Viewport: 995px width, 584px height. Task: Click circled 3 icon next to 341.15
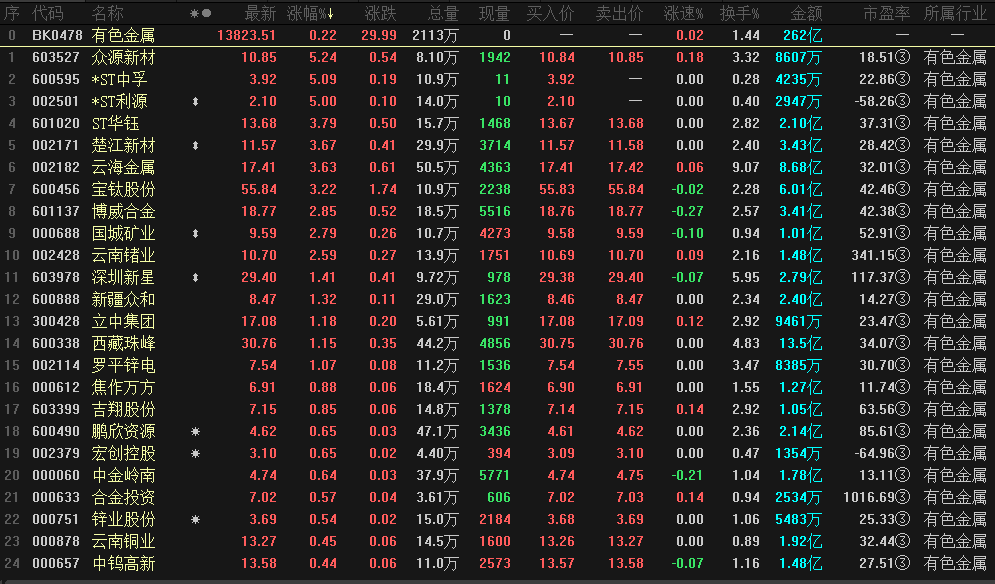[902, 255]
